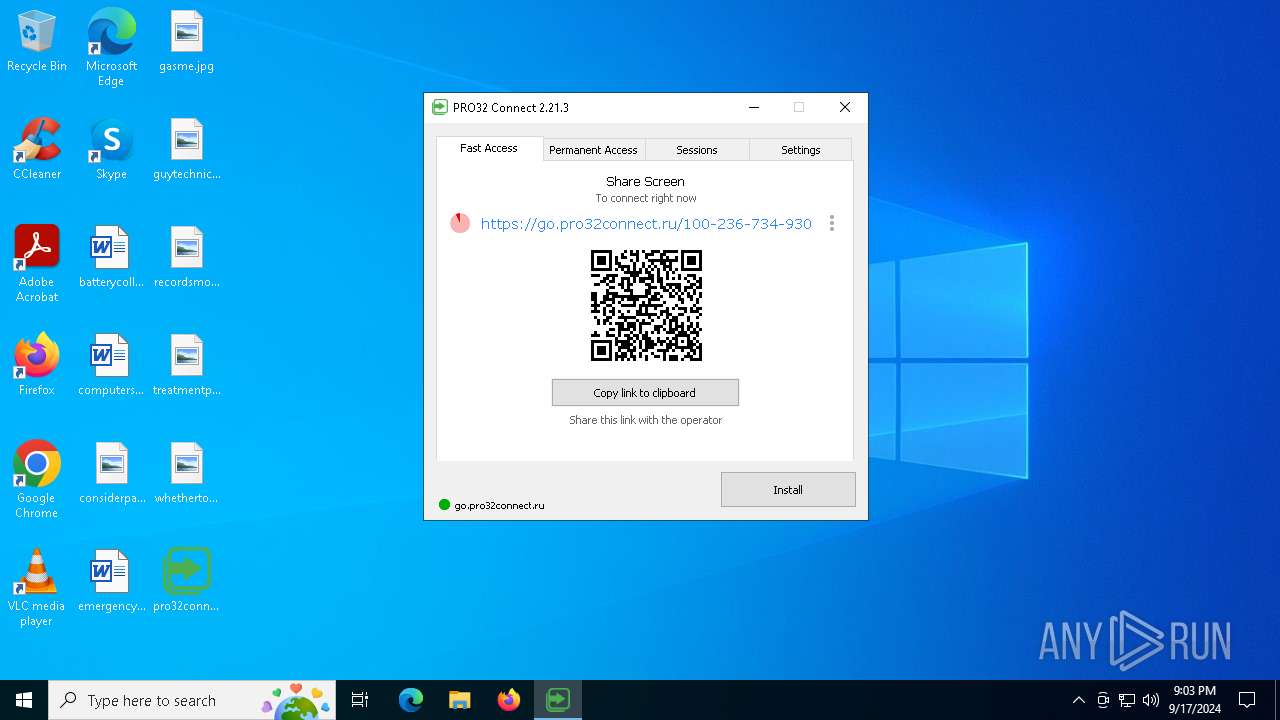
Task: Switch to the Fast Access tab
Action: point(489,148)
